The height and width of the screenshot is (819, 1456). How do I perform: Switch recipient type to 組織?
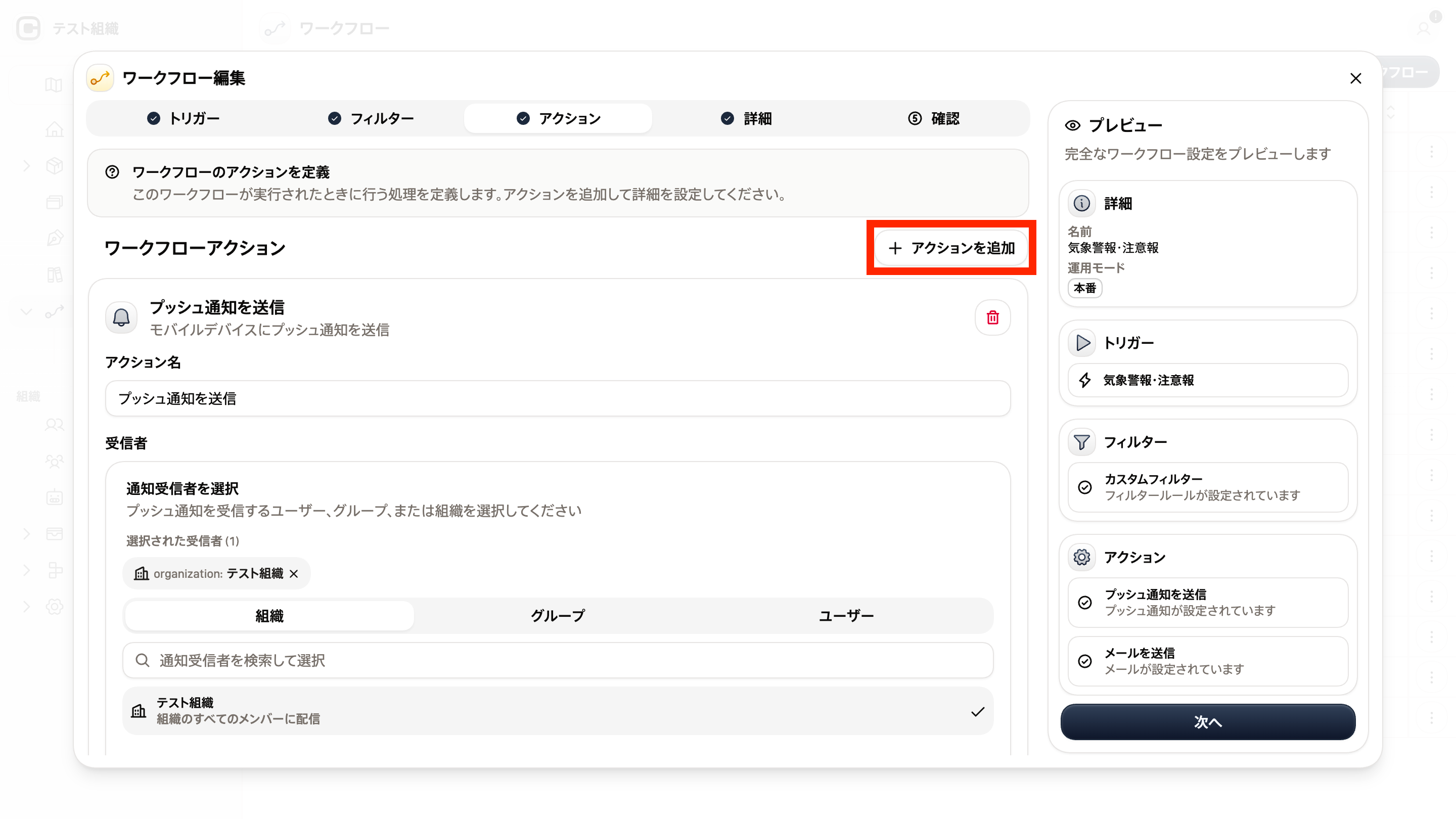[269, 616]
